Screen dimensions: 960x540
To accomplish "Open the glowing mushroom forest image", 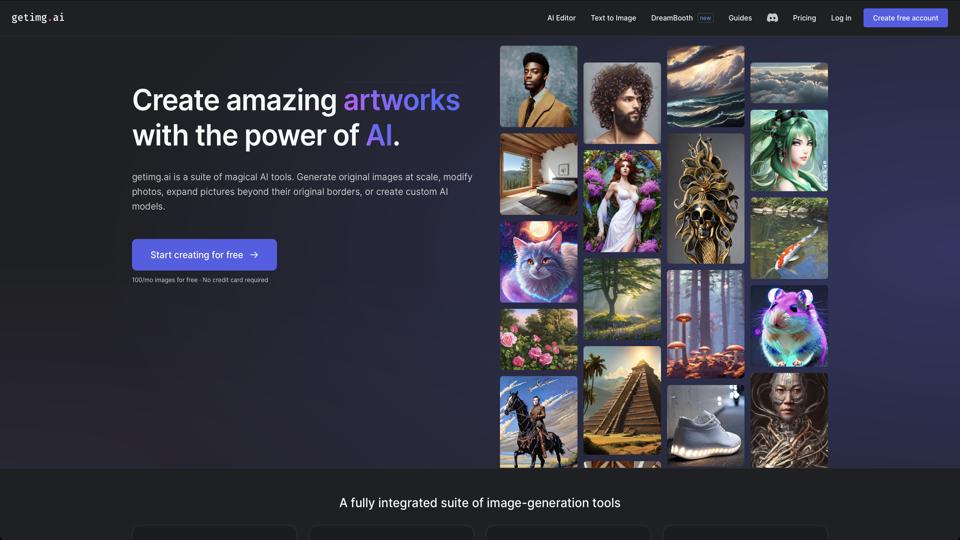I will click(705, 324).
